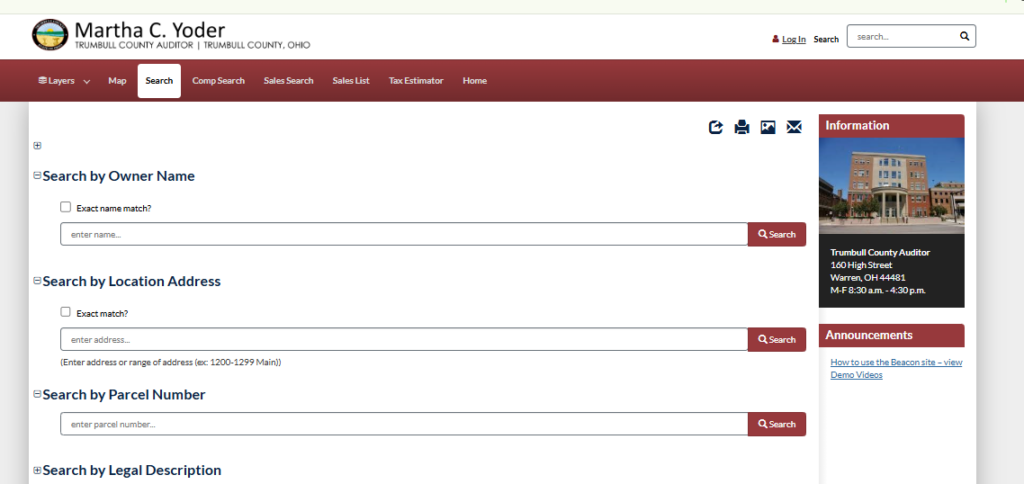1024x484 pixels.
Task: Enable Exact name match checkbox
Action: click(x=66, y=207)
